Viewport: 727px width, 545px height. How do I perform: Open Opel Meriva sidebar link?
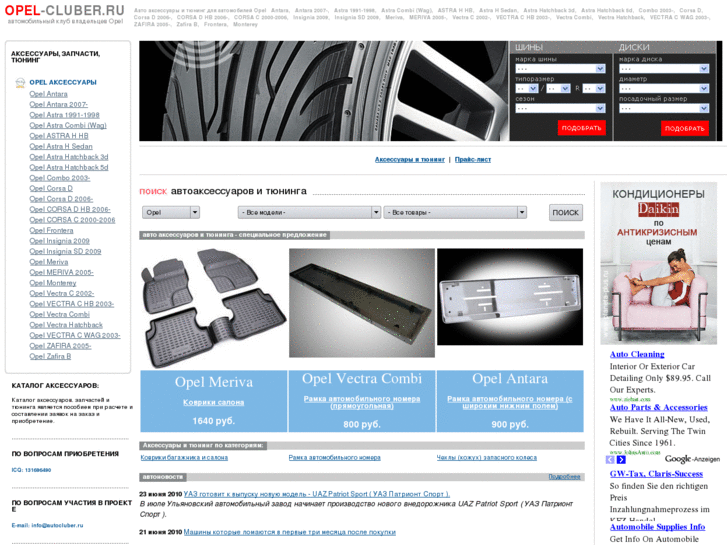coord(49,262)
